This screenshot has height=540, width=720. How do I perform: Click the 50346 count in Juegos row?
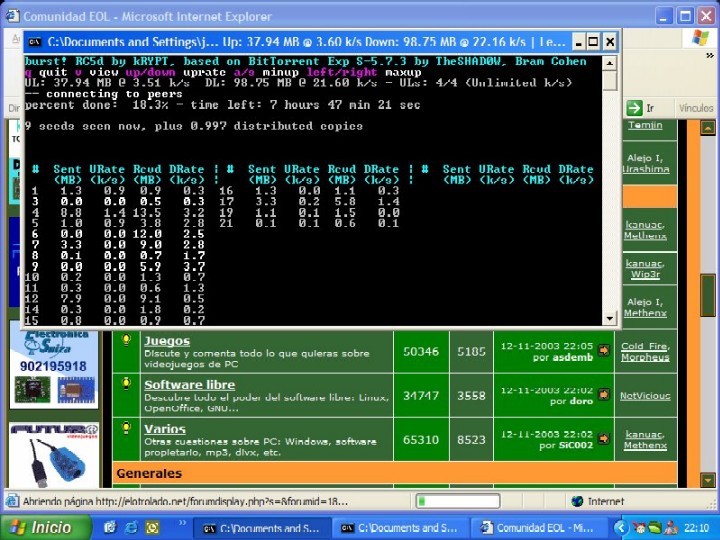tap(421, 352)
